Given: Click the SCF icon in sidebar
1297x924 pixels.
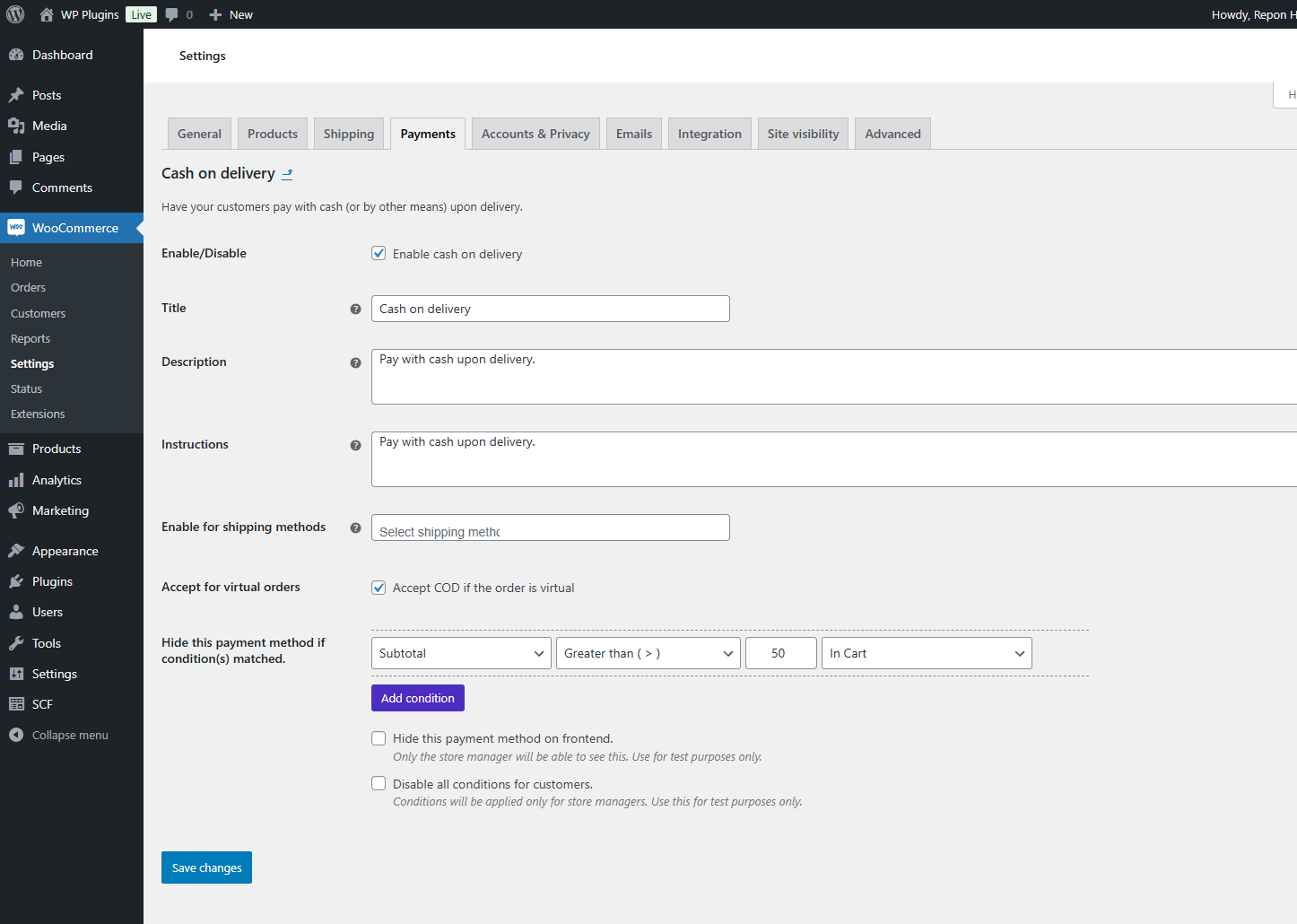Looking at the screenshot, I should tap(16, 704).
